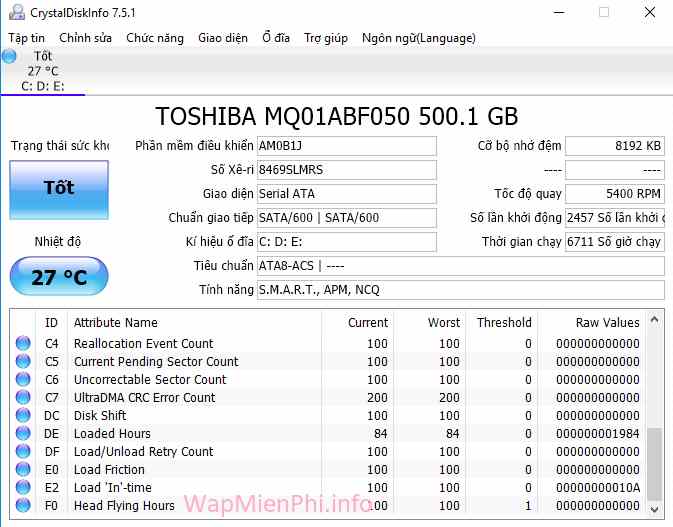Click the Current column header
This screenshot has width=673, height=527.
tap(358, 323)
